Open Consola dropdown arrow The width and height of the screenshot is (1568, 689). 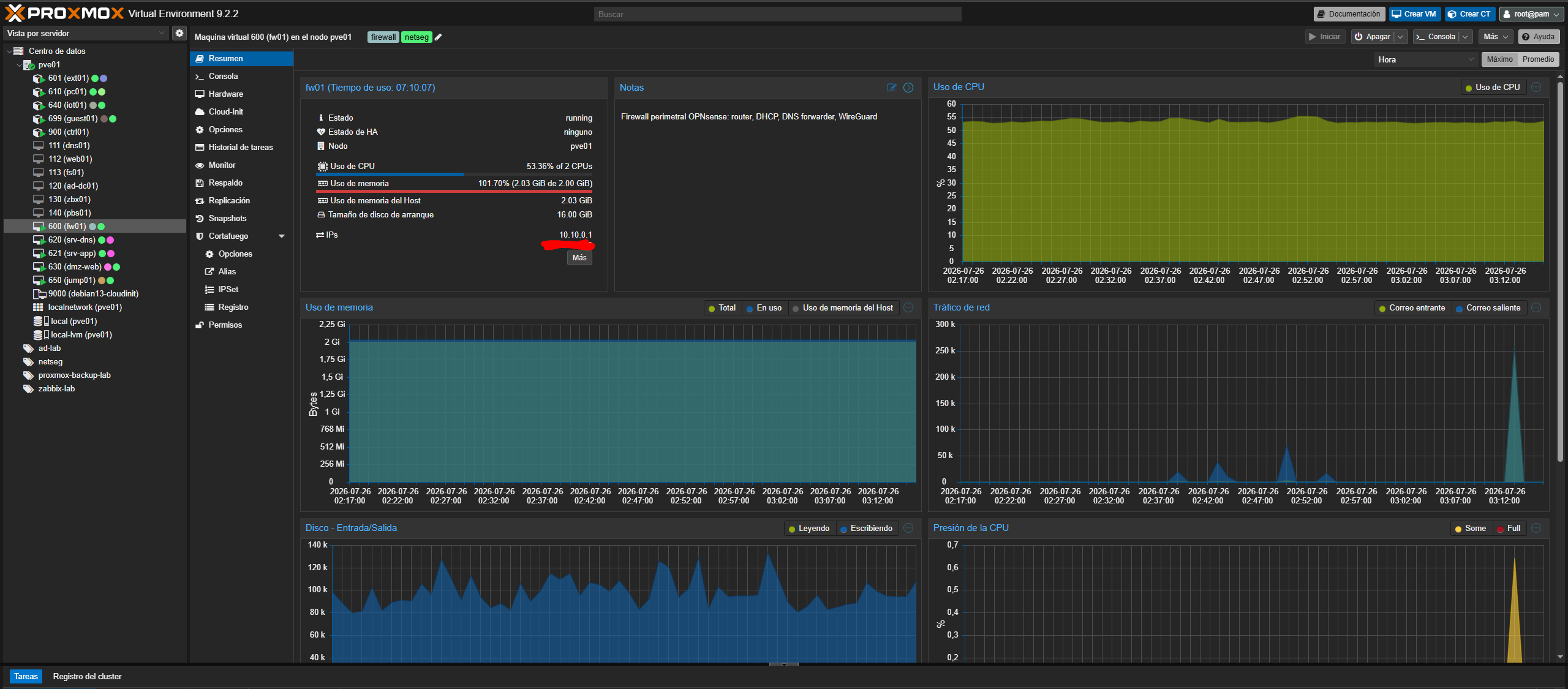point(1465,37)
